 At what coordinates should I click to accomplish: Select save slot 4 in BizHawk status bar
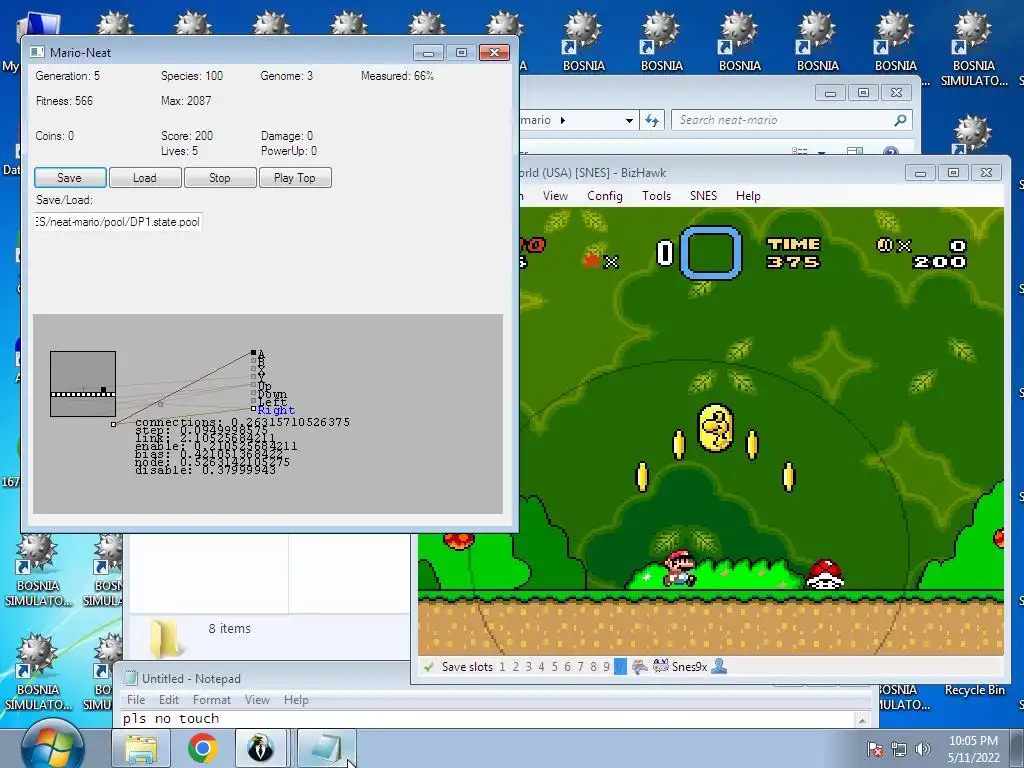click(x=541, y=667)
